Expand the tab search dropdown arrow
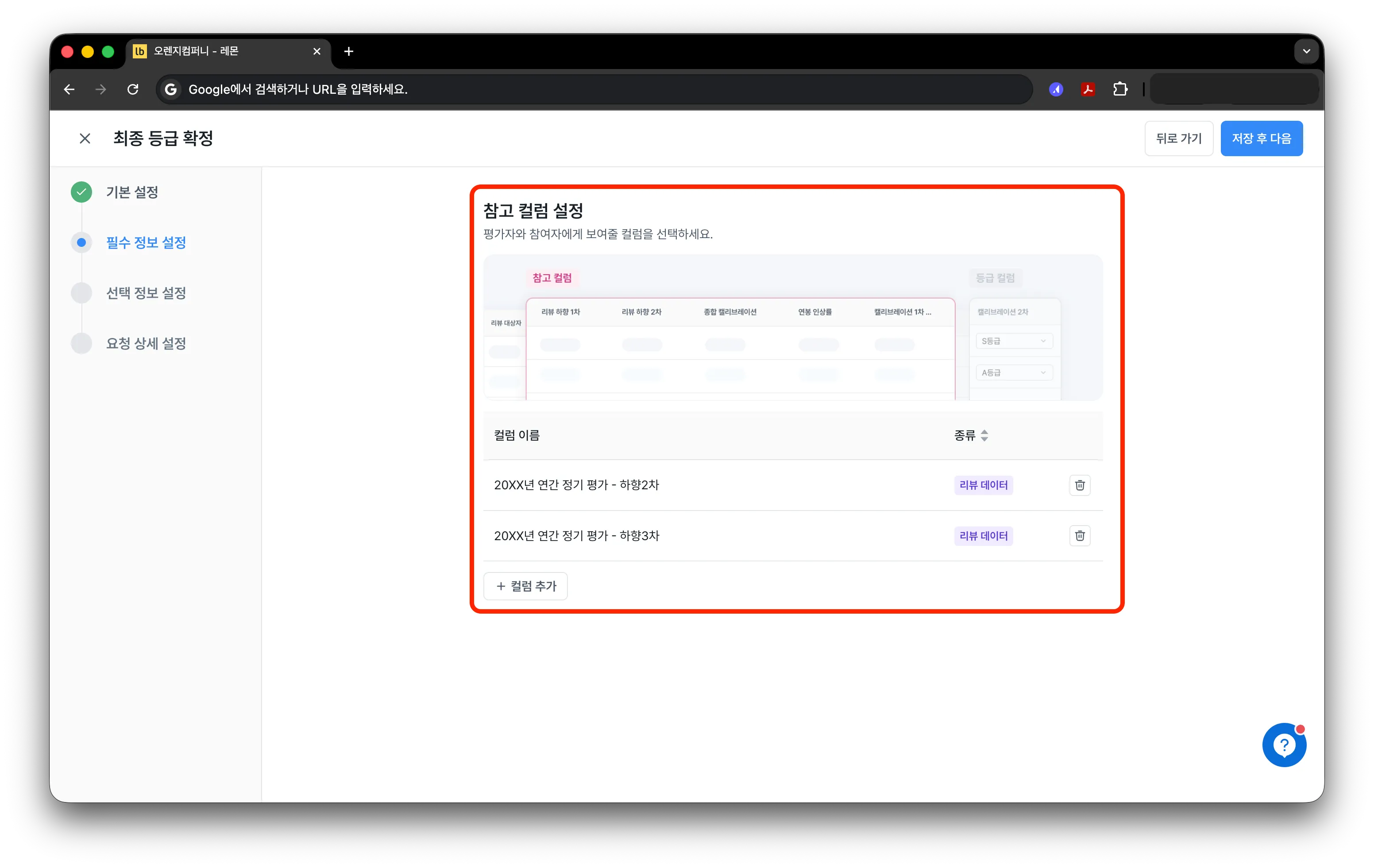The image size is (1374, 868). coord(1306,51)
